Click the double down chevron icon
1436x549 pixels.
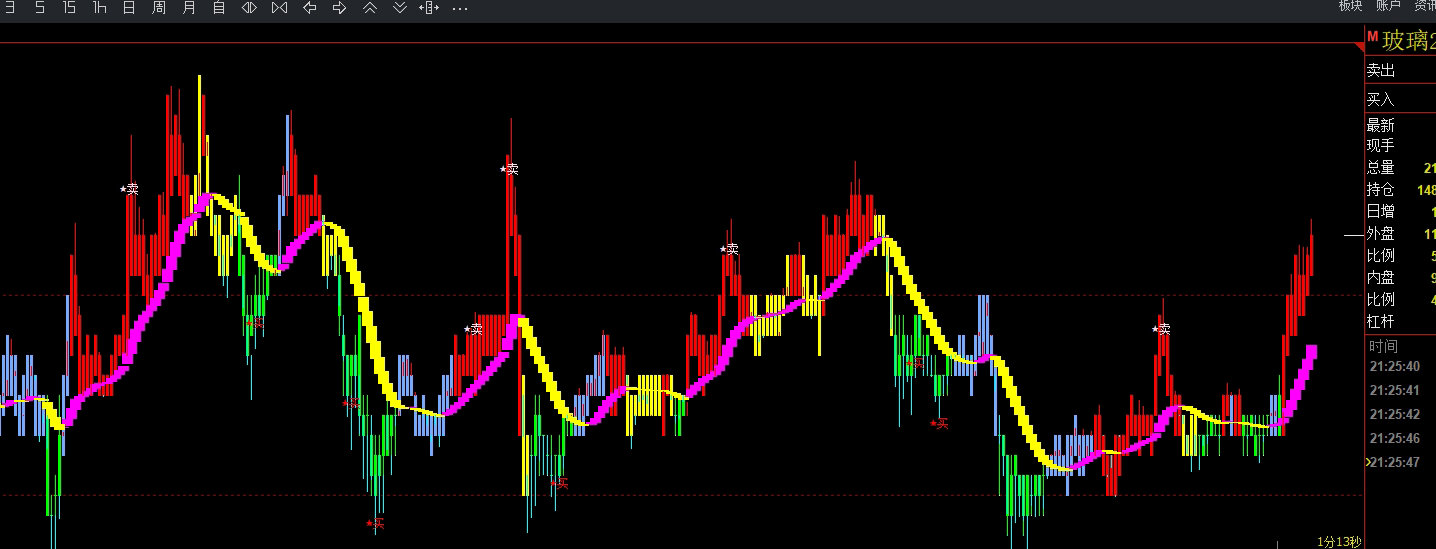[399, 8]
